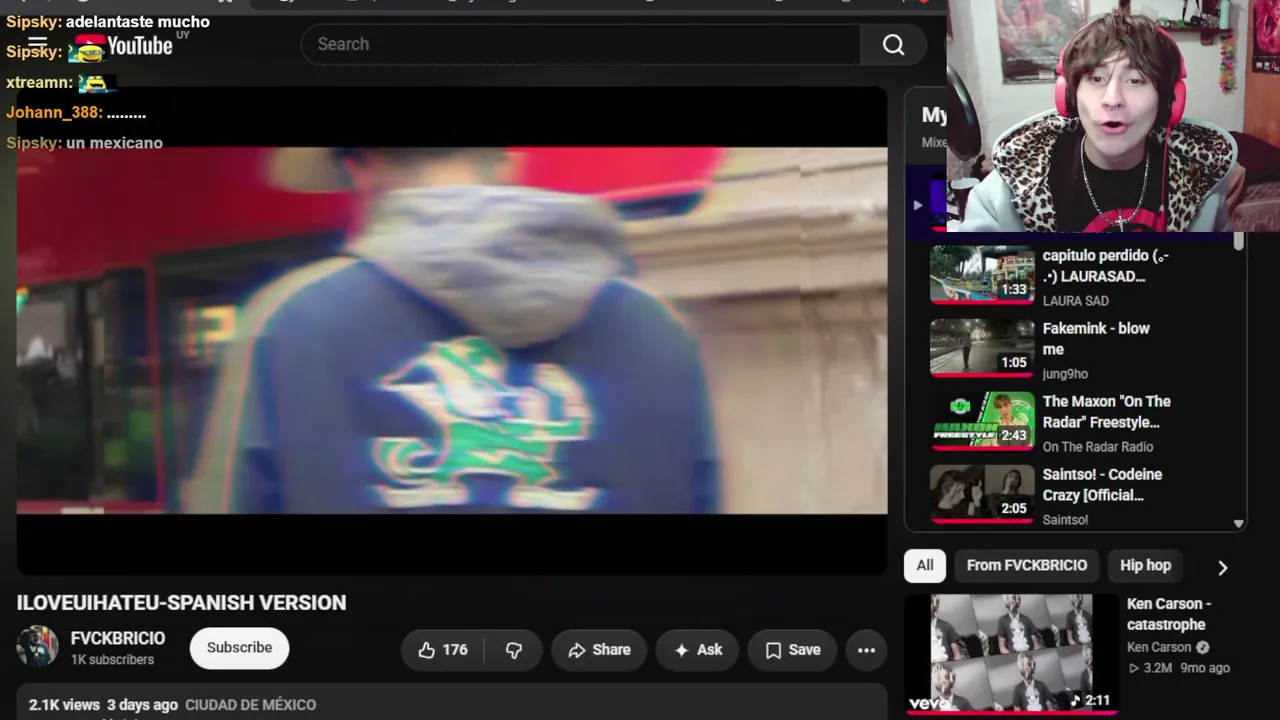Click the now-playing triangle in the playlist

point(917,205)
